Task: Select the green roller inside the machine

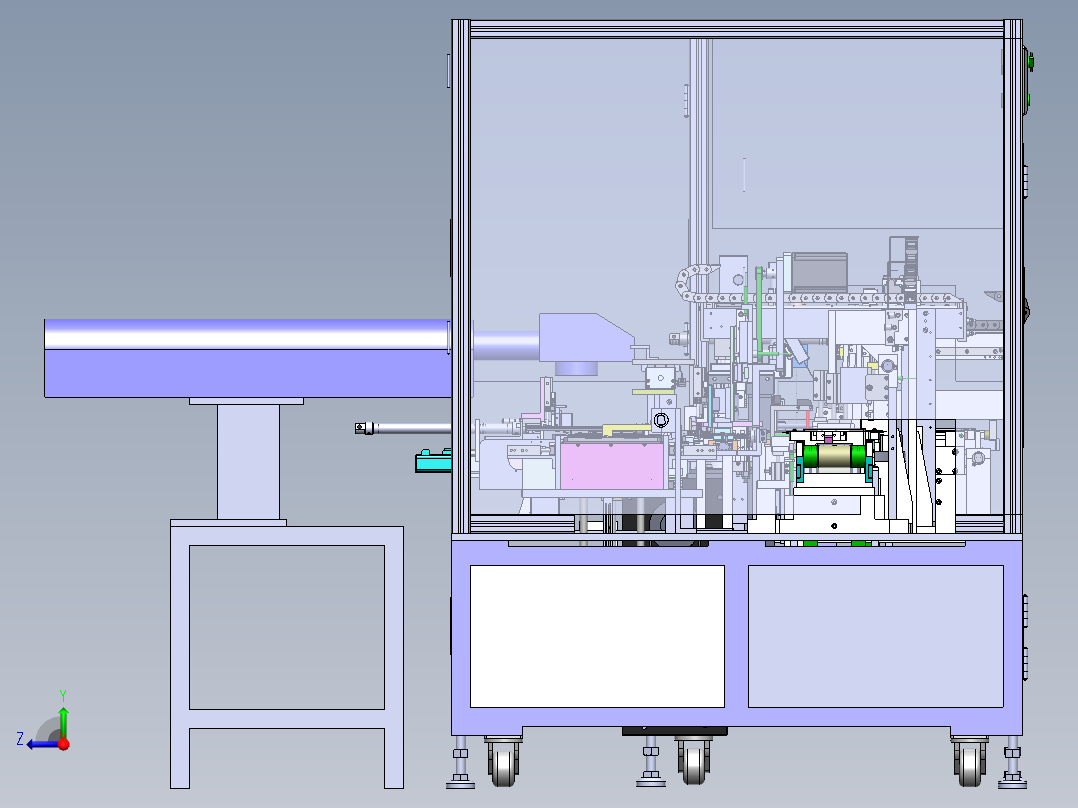Action: coord(834,456)
